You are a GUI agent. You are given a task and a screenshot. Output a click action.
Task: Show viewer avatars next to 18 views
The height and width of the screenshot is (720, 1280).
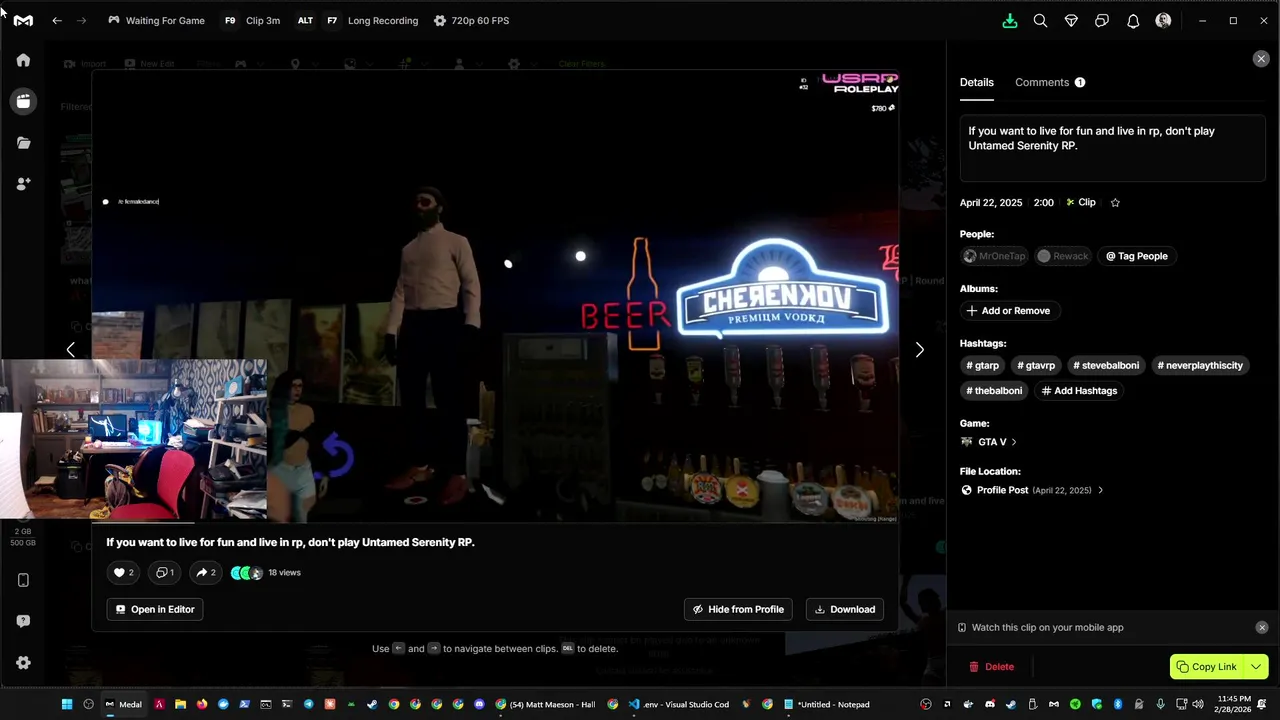(246, 573)
